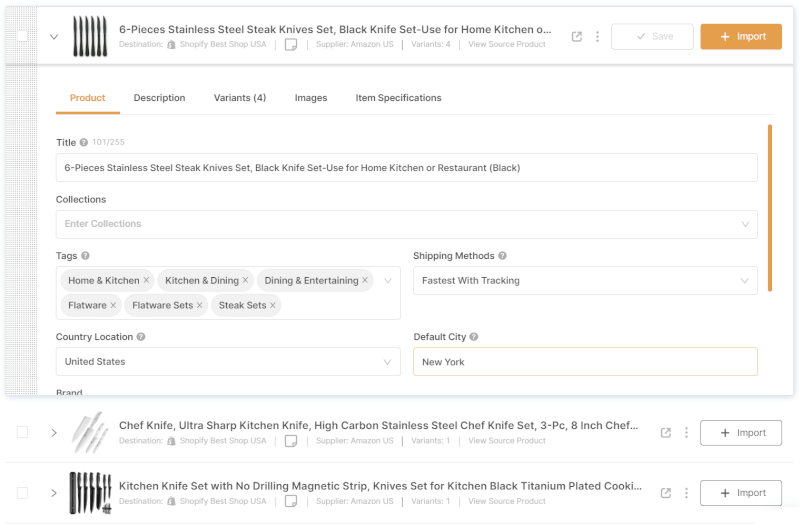
Task: Click help icon next to Title label
Action: [84, 142]
